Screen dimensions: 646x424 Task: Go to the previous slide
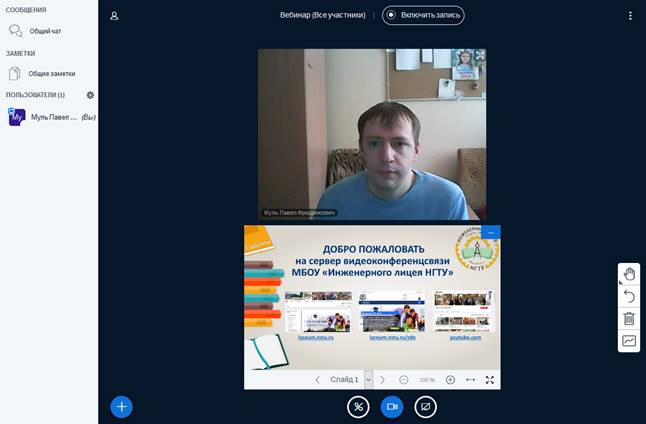click(318, 380)
